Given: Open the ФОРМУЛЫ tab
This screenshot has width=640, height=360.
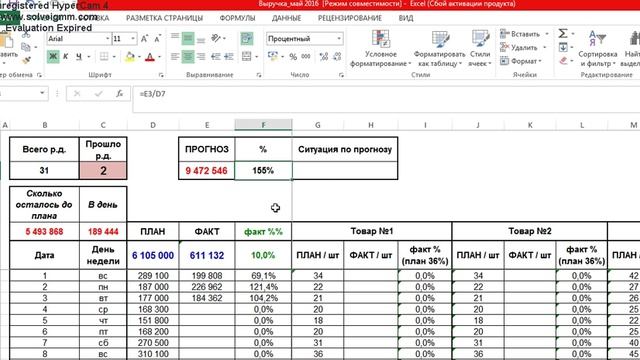Looking at the screenshot, I should pos(237,18).
